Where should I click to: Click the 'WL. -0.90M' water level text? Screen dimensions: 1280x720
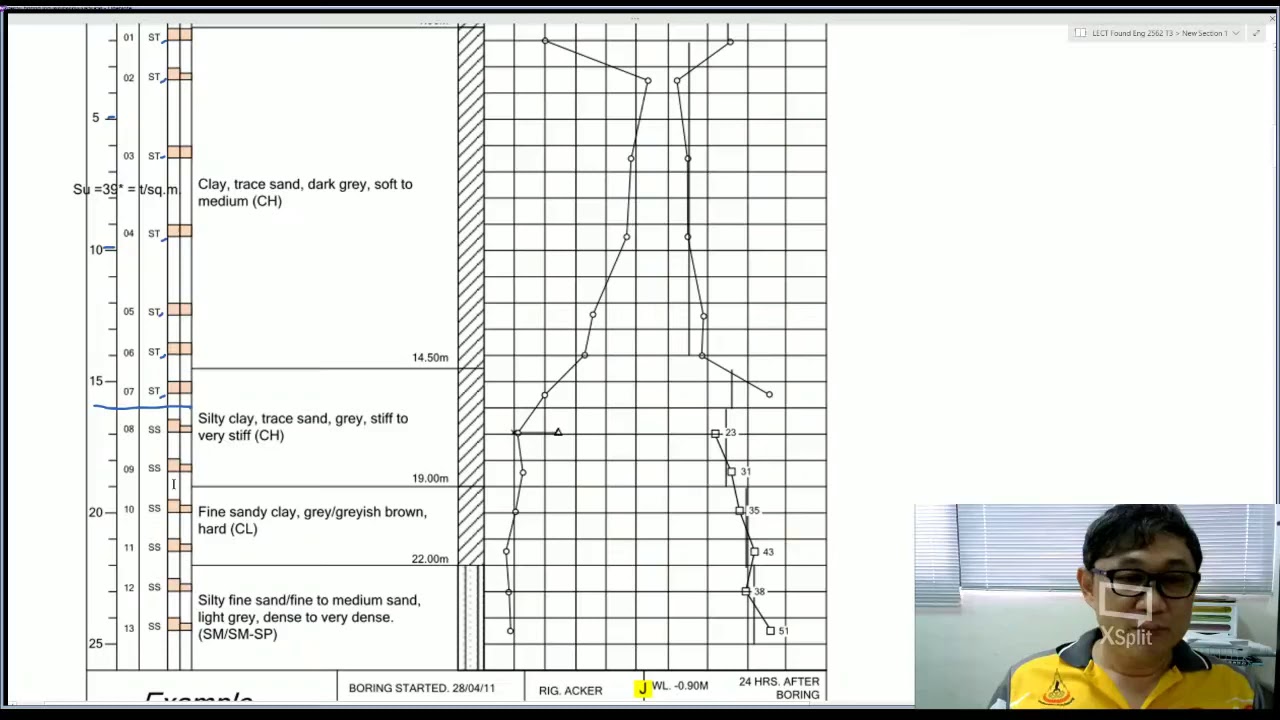pos(680,686)
